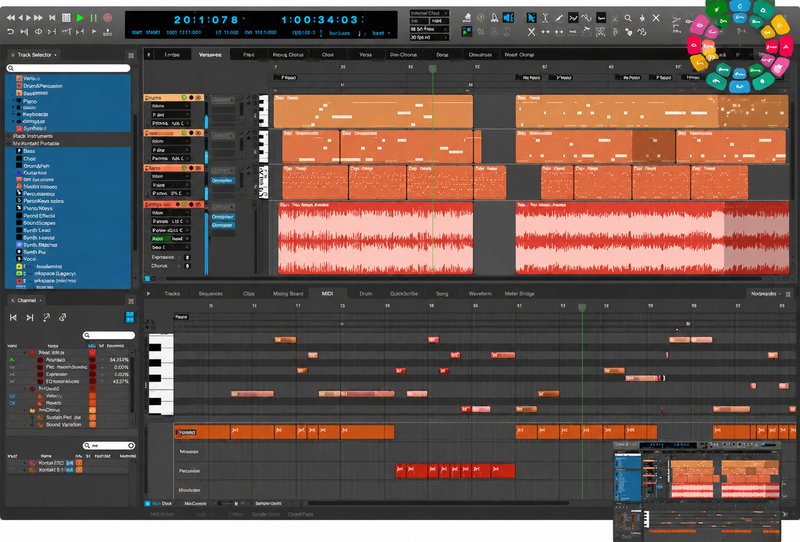The image size is (800, 542).
Task: Select the magnifier zoom tool
Action: tap(628, 18)
